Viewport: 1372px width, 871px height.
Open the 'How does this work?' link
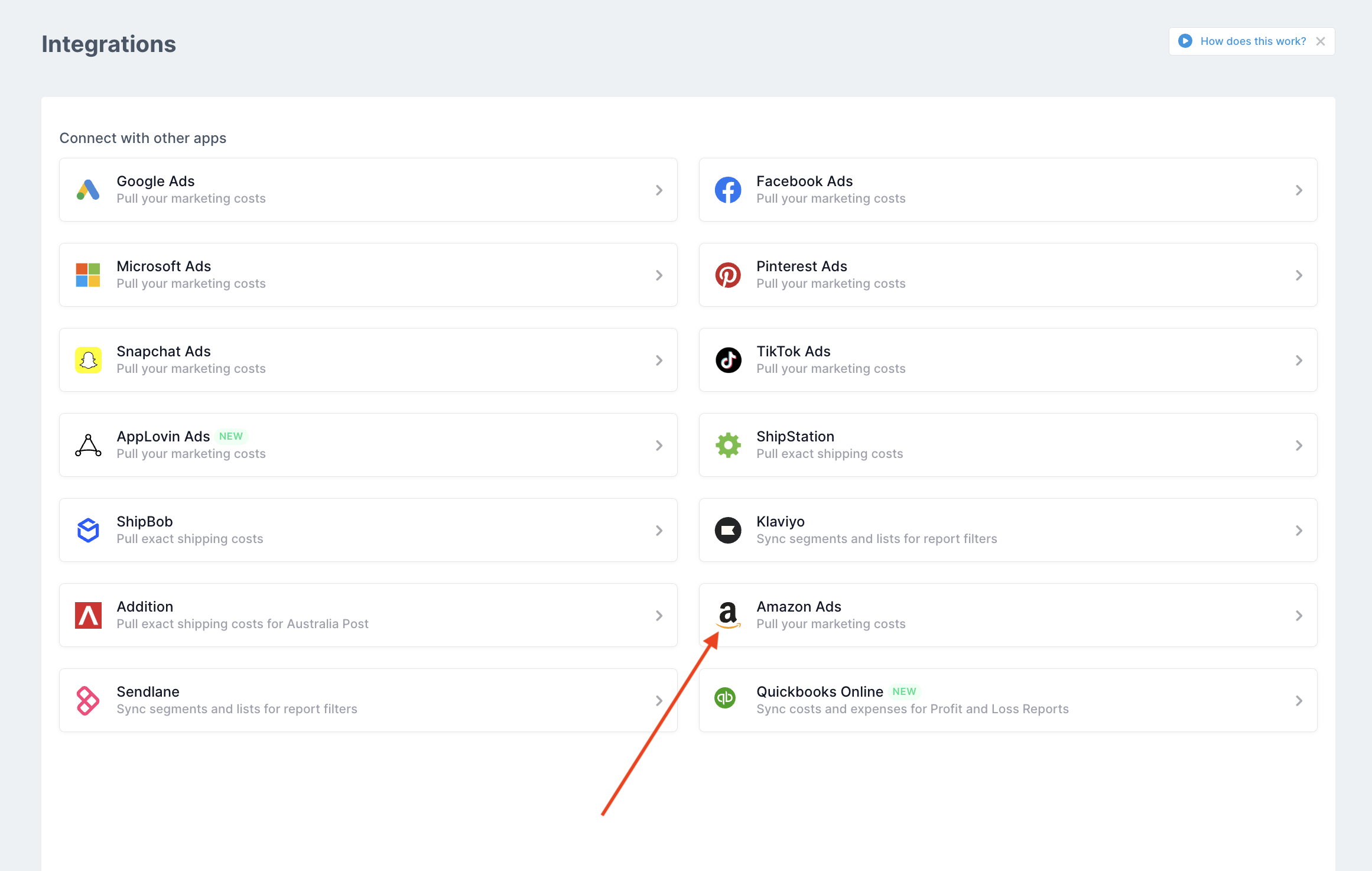coord(1253,41)
